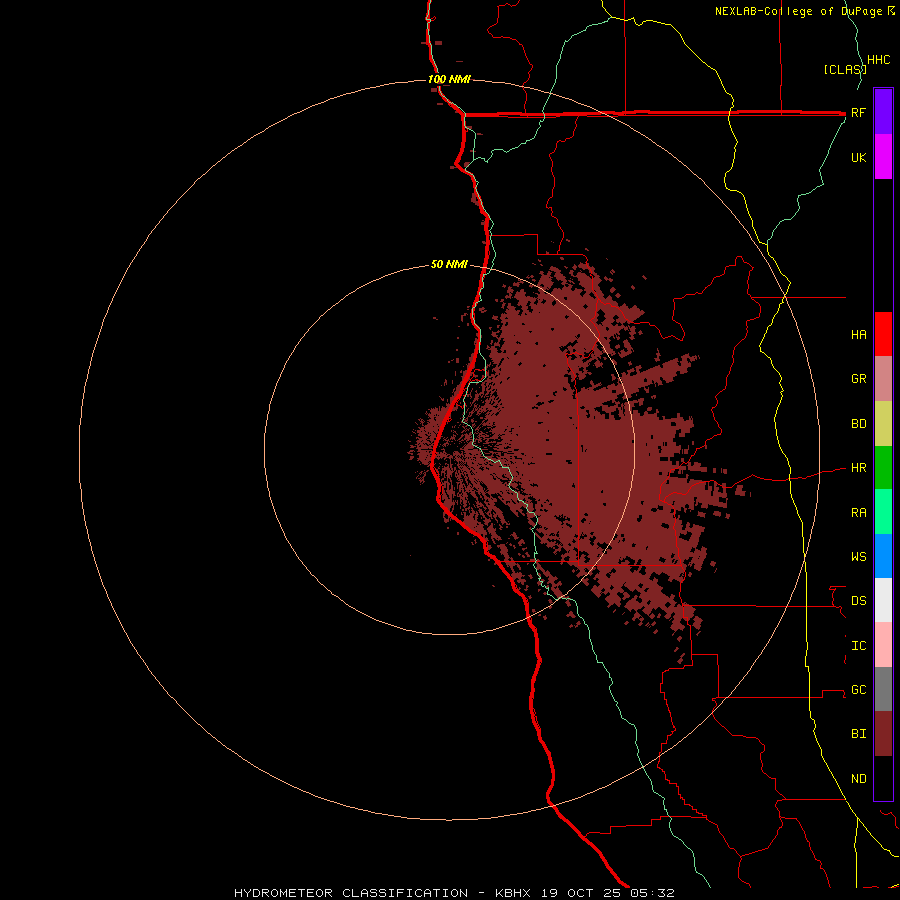Click the black ND legend swatch

(x=883, y=778)
